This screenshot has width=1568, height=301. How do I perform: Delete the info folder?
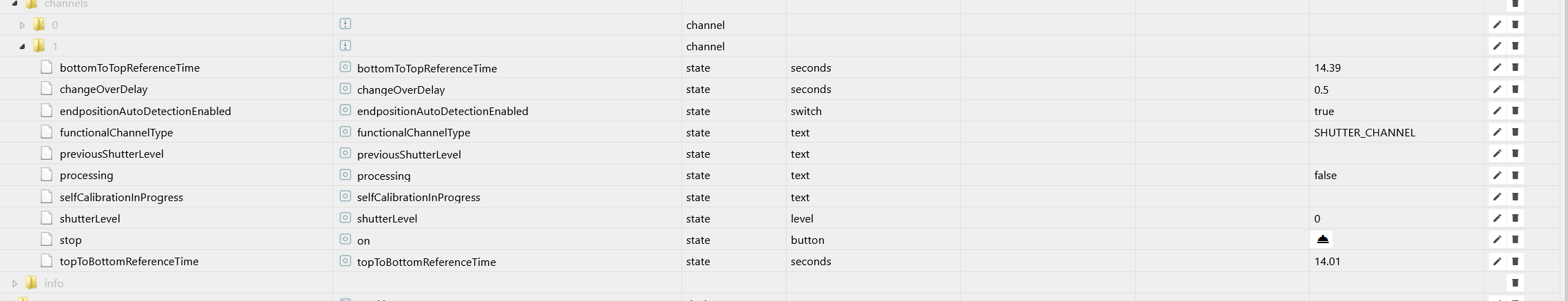click(x=1515, y=282)
